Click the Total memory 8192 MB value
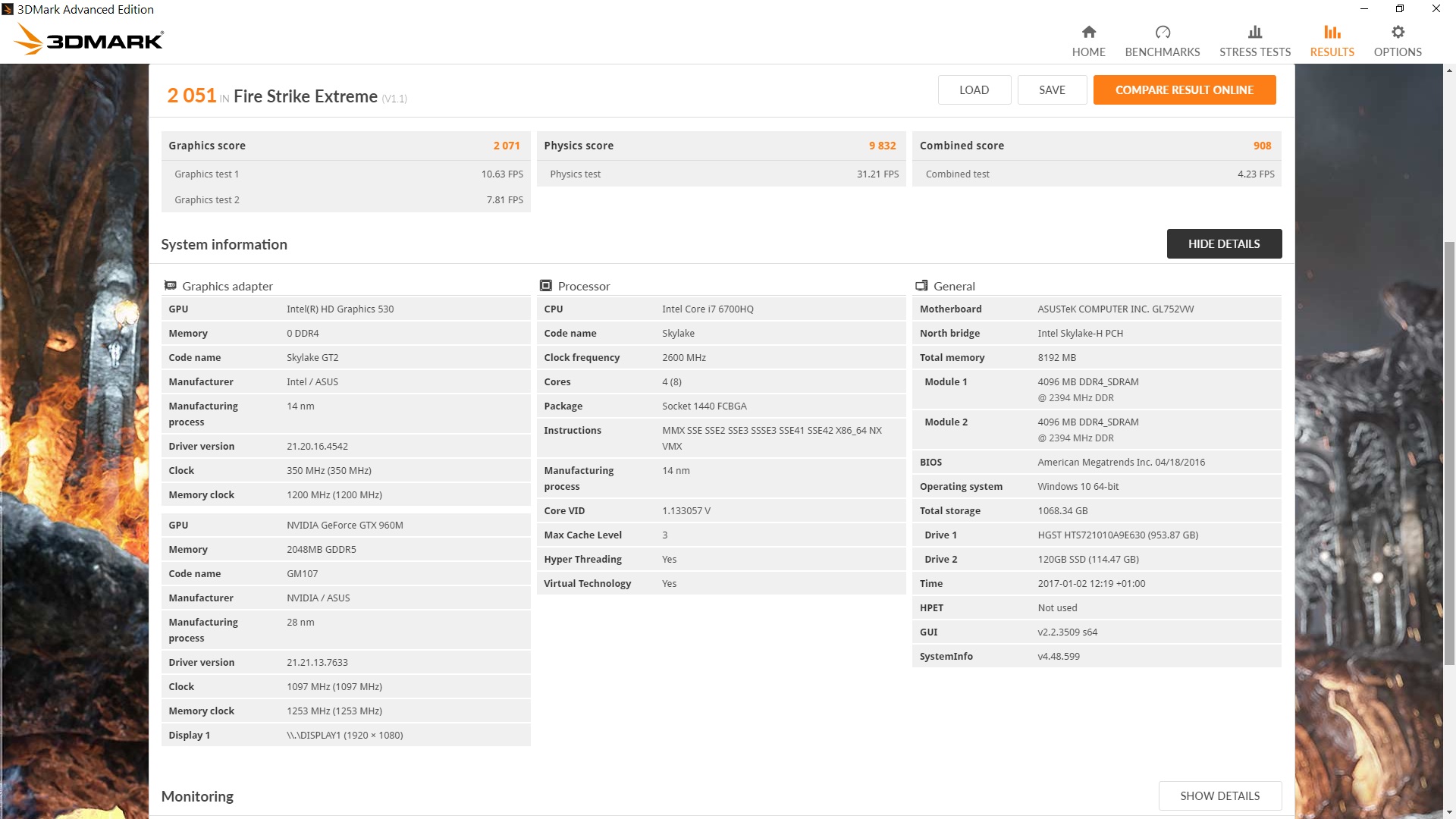Image resolution: width=1456 pixels, height=819 pixels. click(x=1056, y=357)
